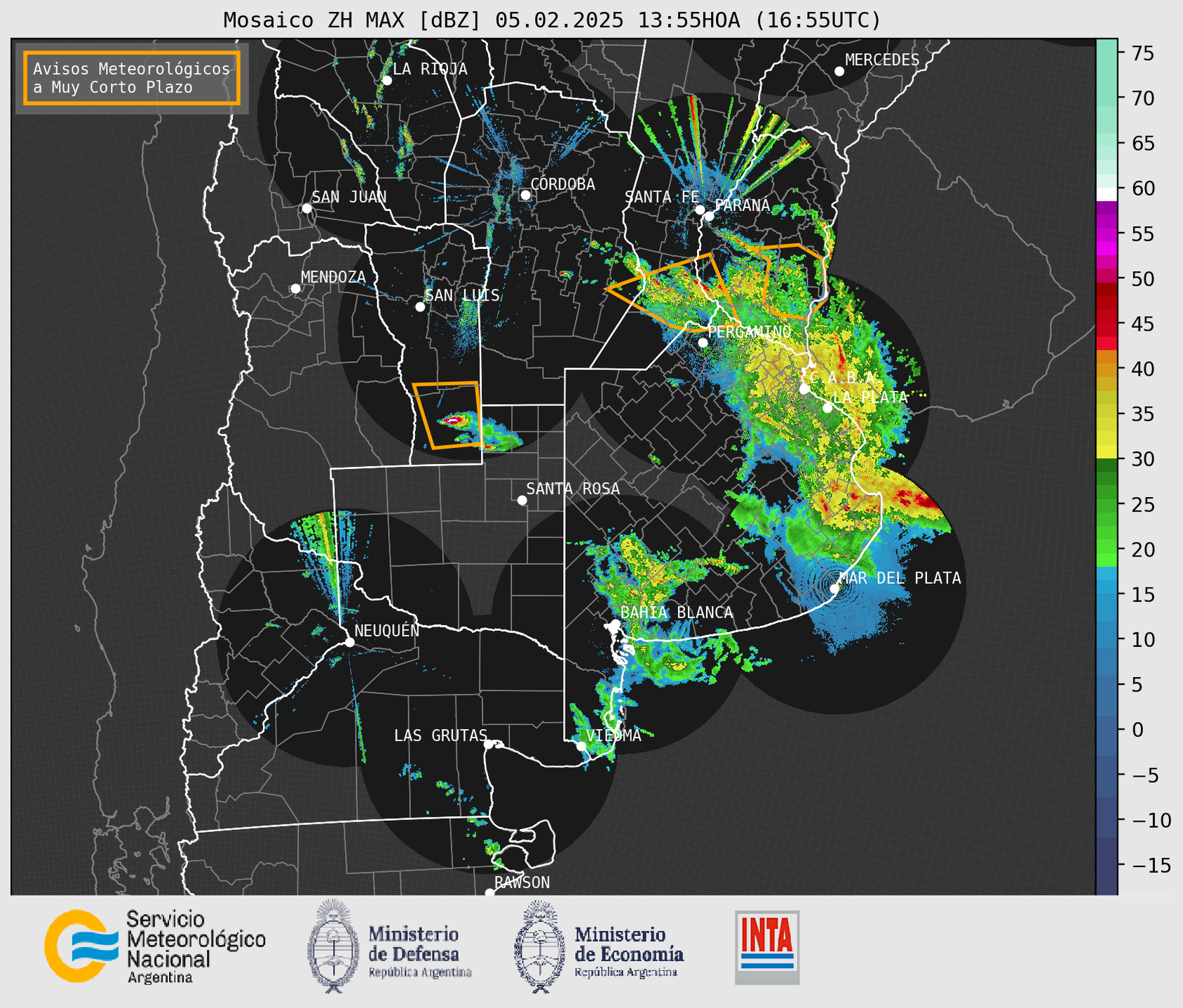Click the green 25 dBZ band on color scale
Image resolution: width=1183 pixels, height=1008 pixels.
1106,505
